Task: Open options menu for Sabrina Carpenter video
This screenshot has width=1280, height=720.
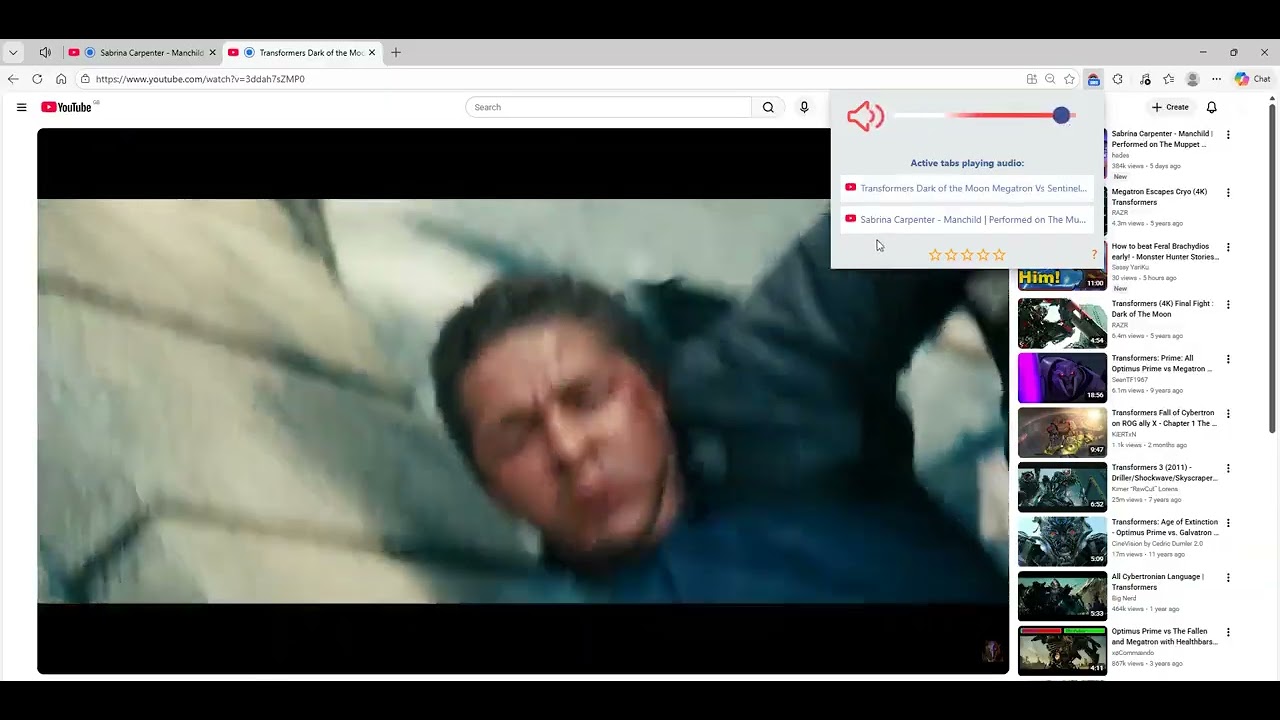Action: pyautogui.click(x=1228, y=135)
